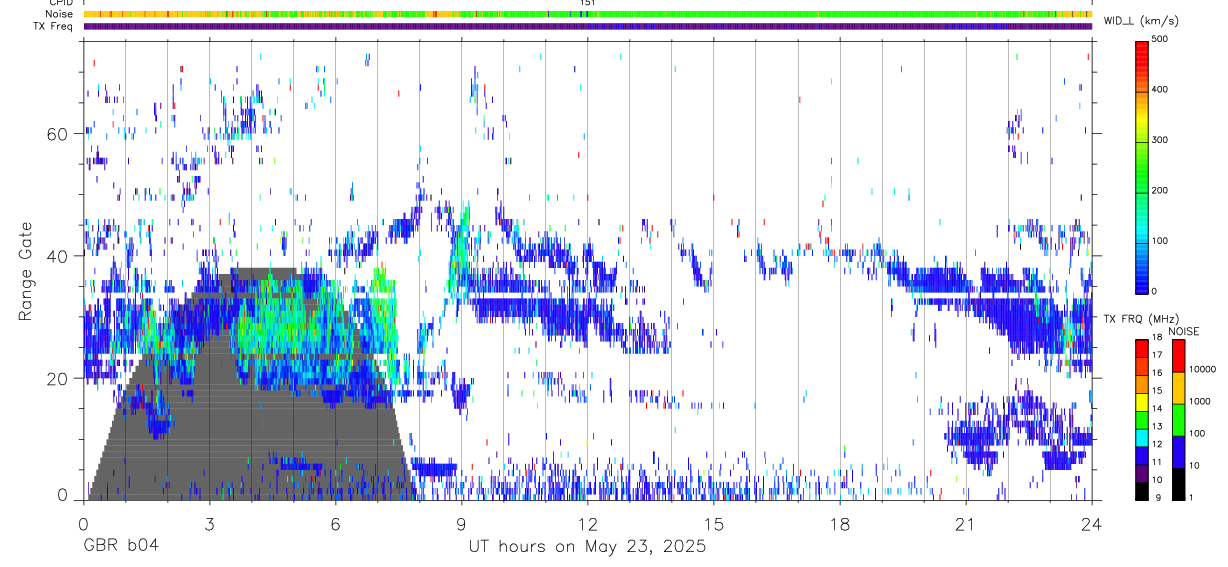Click the 'UT hours on May 23, 2025' axis title
The width and height of the screenshot is (1228, 567).
click(587, 546)
